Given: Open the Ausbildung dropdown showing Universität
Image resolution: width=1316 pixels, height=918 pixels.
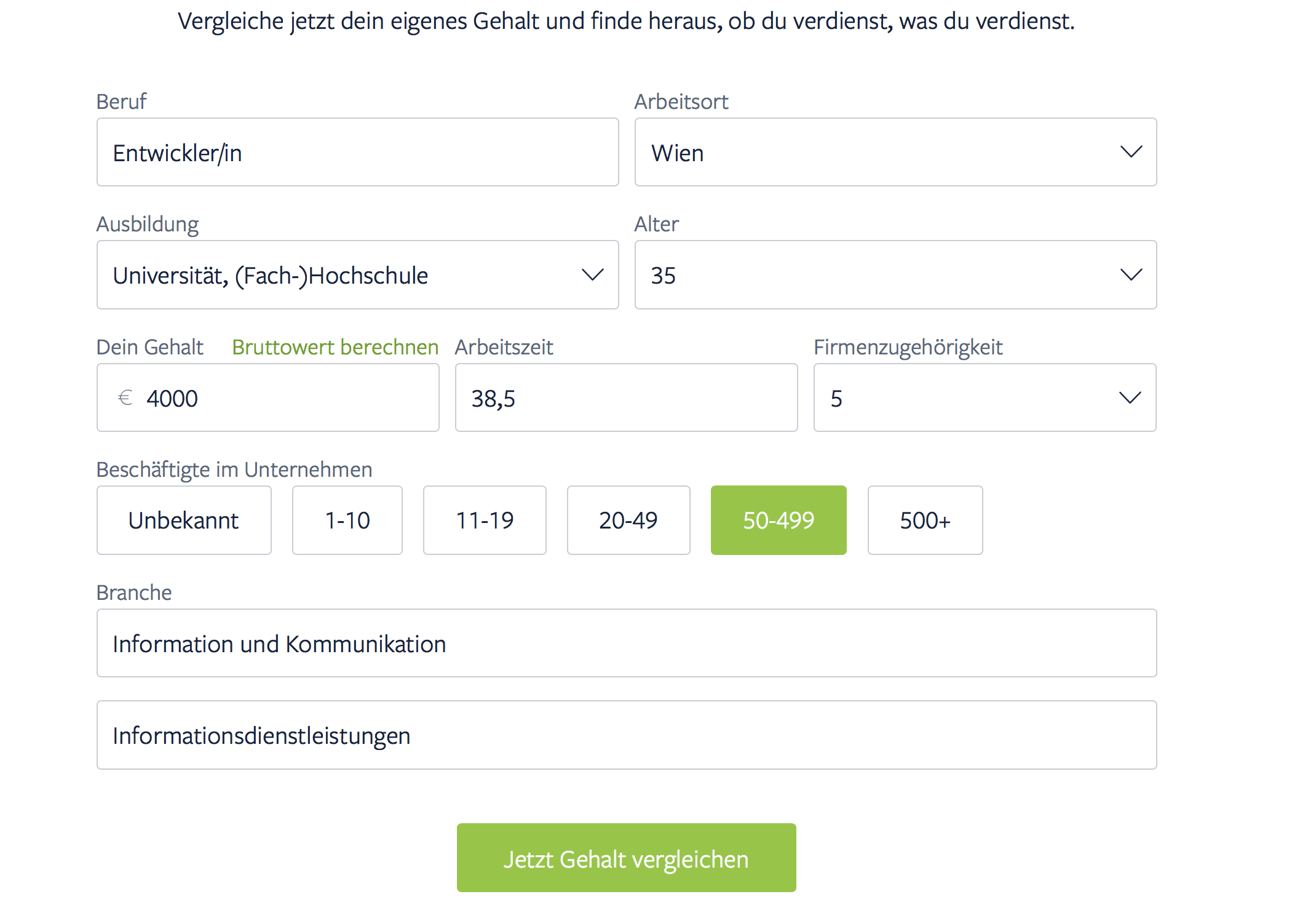Looking at the screenshot, I should [x=357, y=275].
